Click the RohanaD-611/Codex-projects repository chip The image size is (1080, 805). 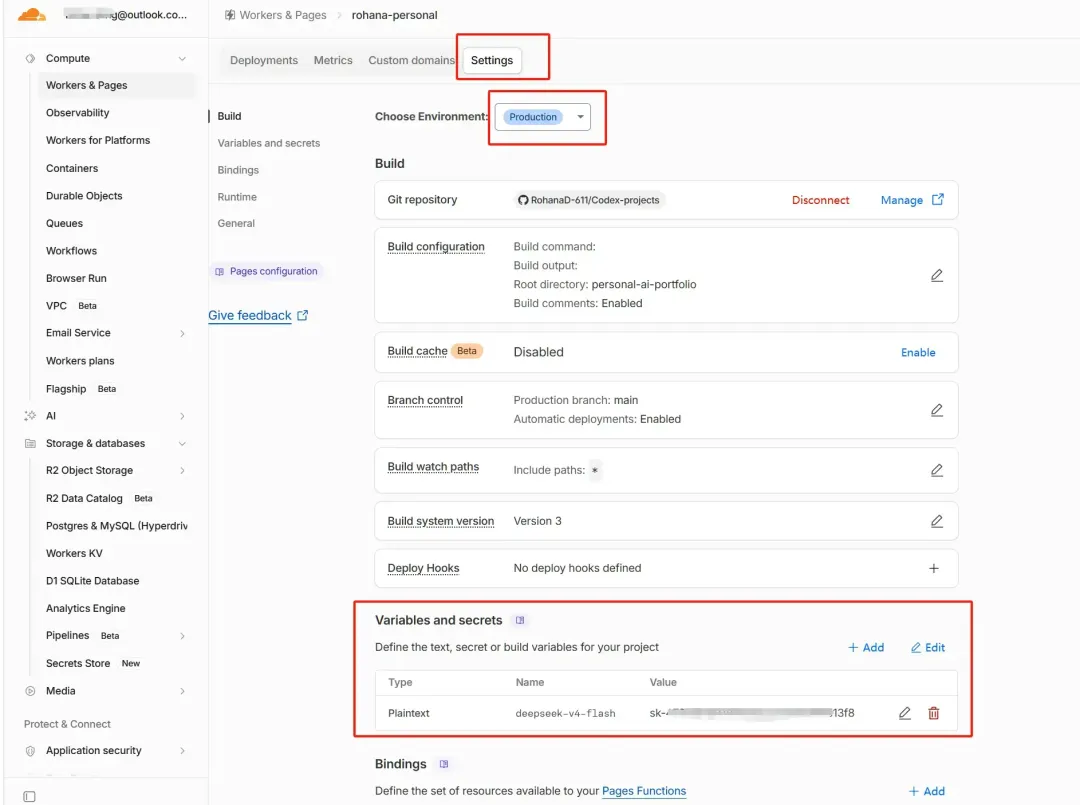[590, 200]
